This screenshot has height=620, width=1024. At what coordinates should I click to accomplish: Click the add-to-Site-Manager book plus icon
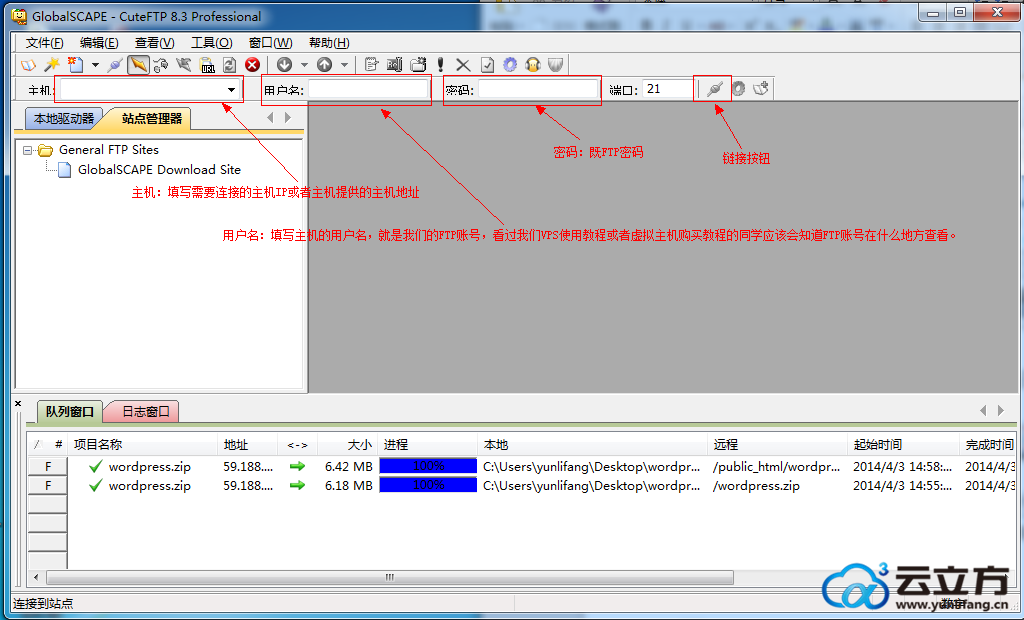[761, 89]
